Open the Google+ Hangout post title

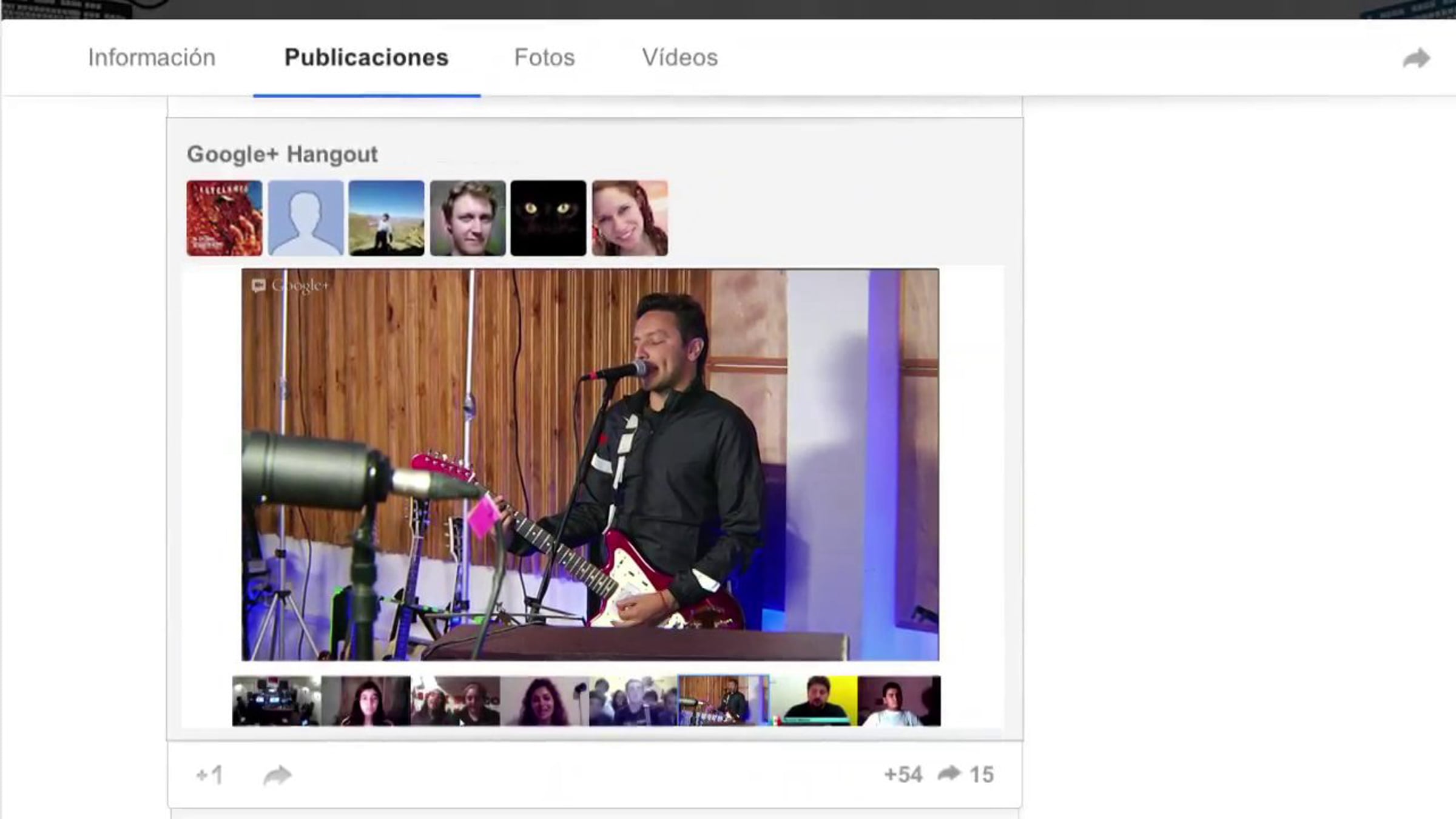(282, 154)
